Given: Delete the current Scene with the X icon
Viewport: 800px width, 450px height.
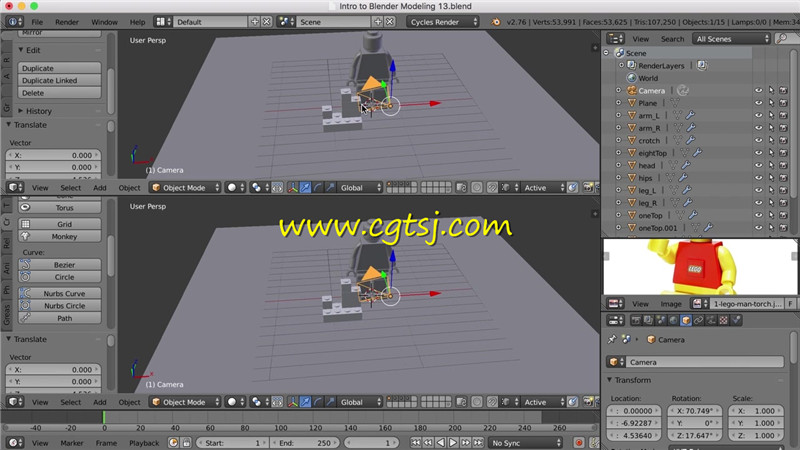Looking at the screenshot, I should pos(389,22).
